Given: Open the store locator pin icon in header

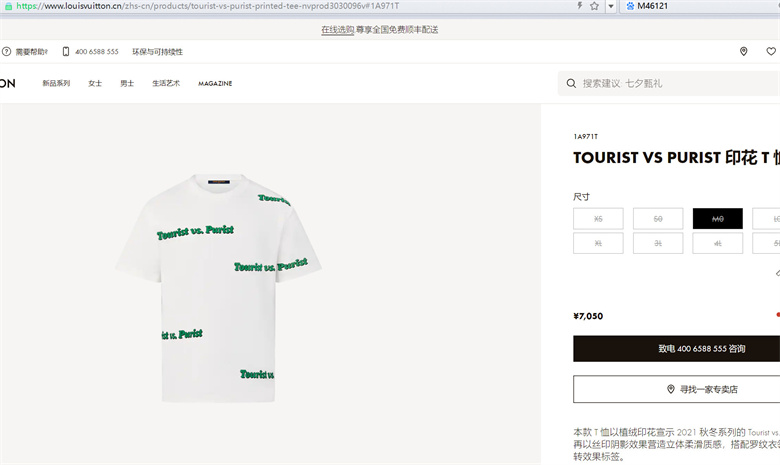Looking at the screenshot, I should tap(744, 51).
